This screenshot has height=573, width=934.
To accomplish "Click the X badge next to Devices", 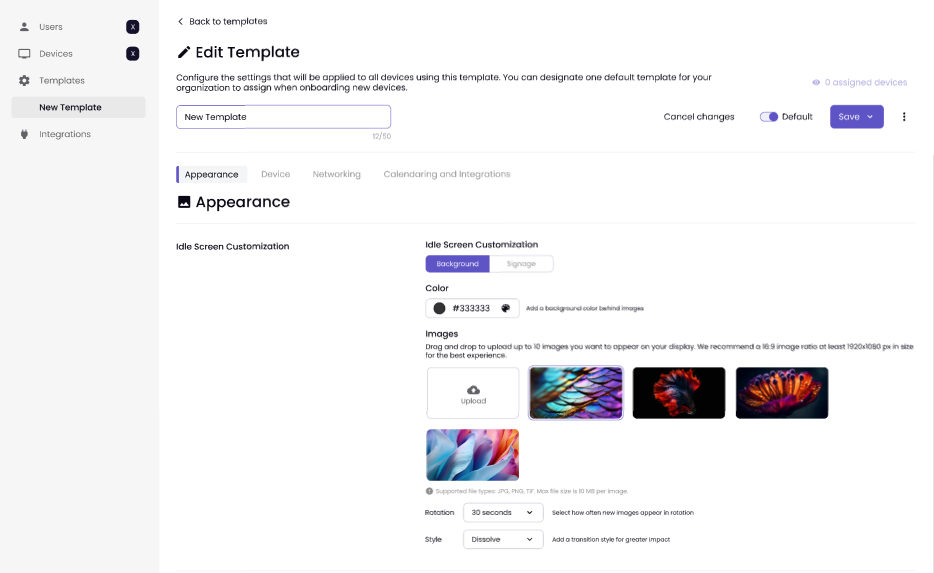I will [133, 54].
